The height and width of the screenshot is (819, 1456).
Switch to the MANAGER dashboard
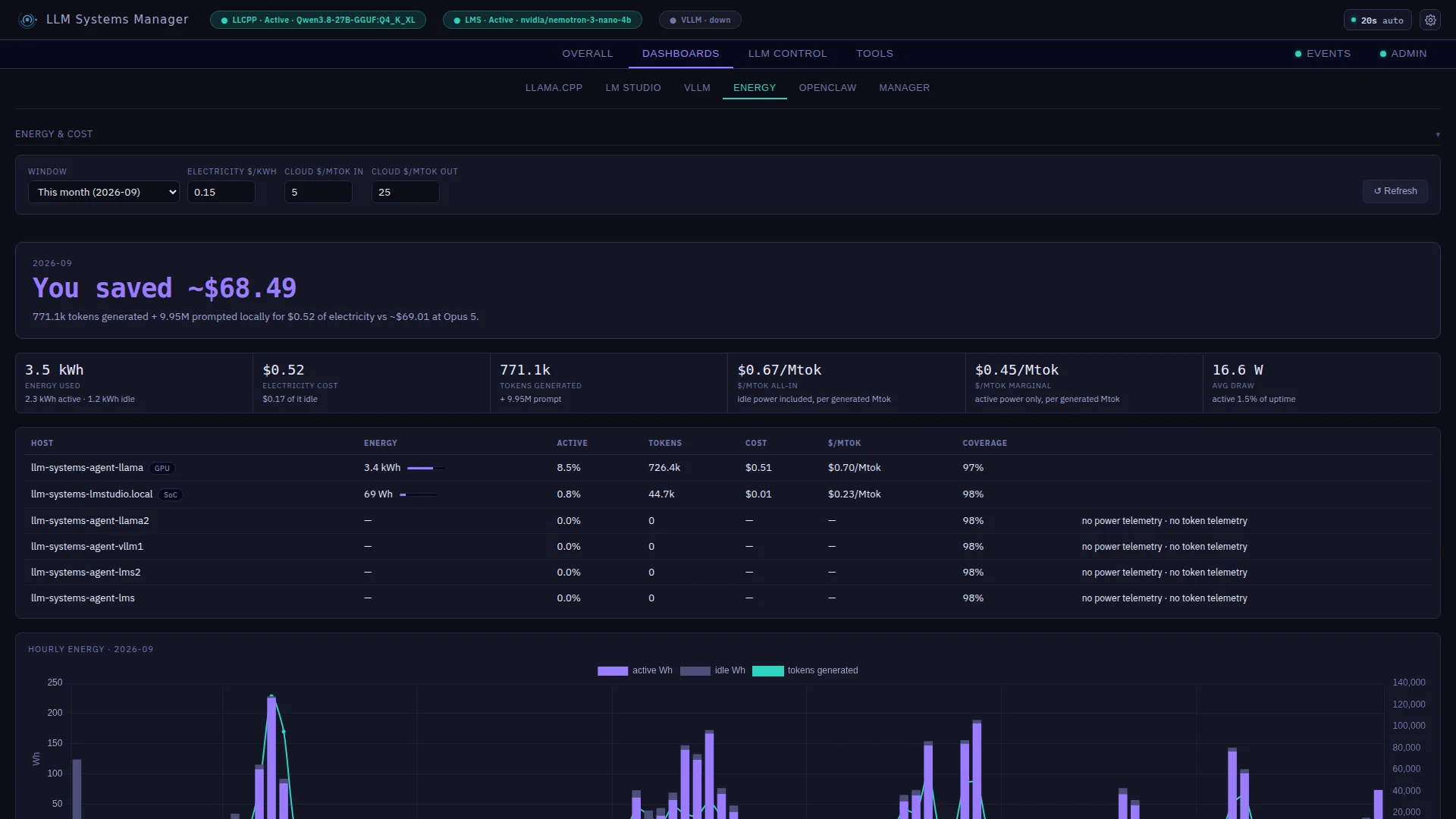[x=904, y=88]
